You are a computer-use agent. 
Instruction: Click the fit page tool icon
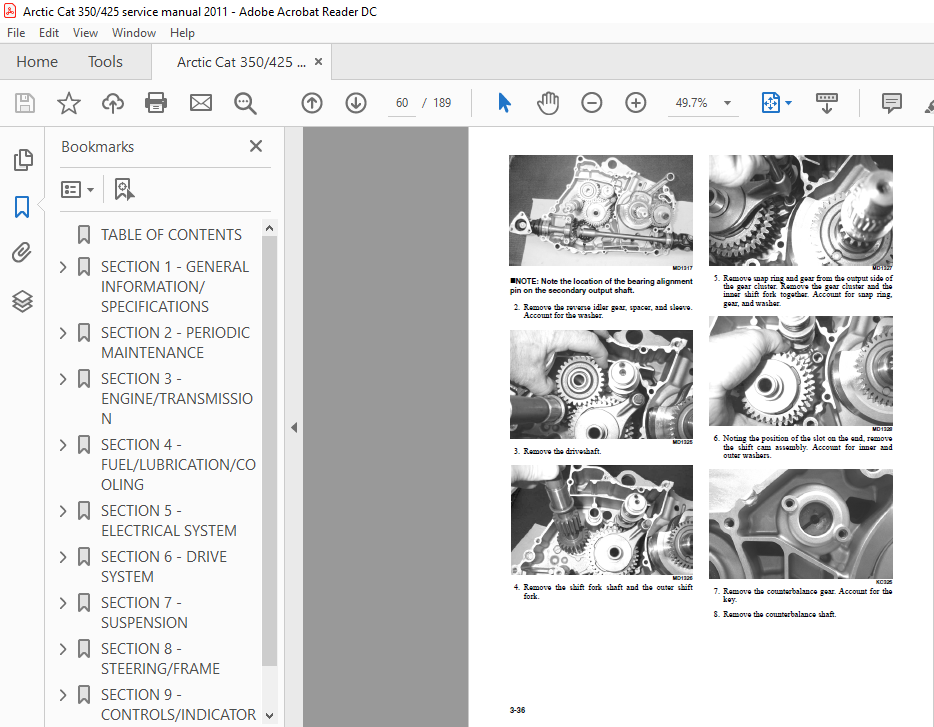(770, 103)
